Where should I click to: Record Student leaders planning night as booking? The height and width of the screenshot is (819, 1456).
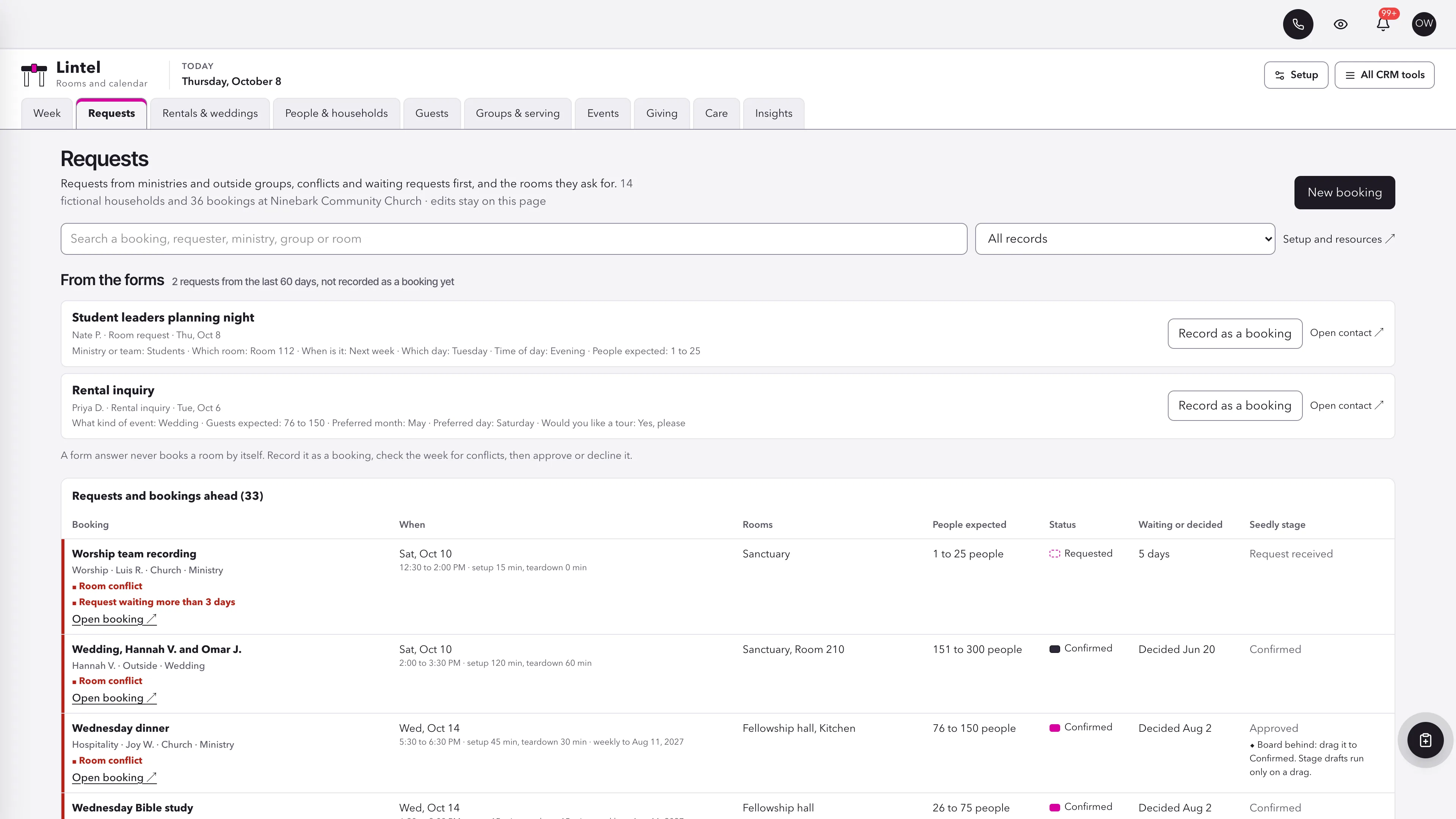[x=1235, y=334]
